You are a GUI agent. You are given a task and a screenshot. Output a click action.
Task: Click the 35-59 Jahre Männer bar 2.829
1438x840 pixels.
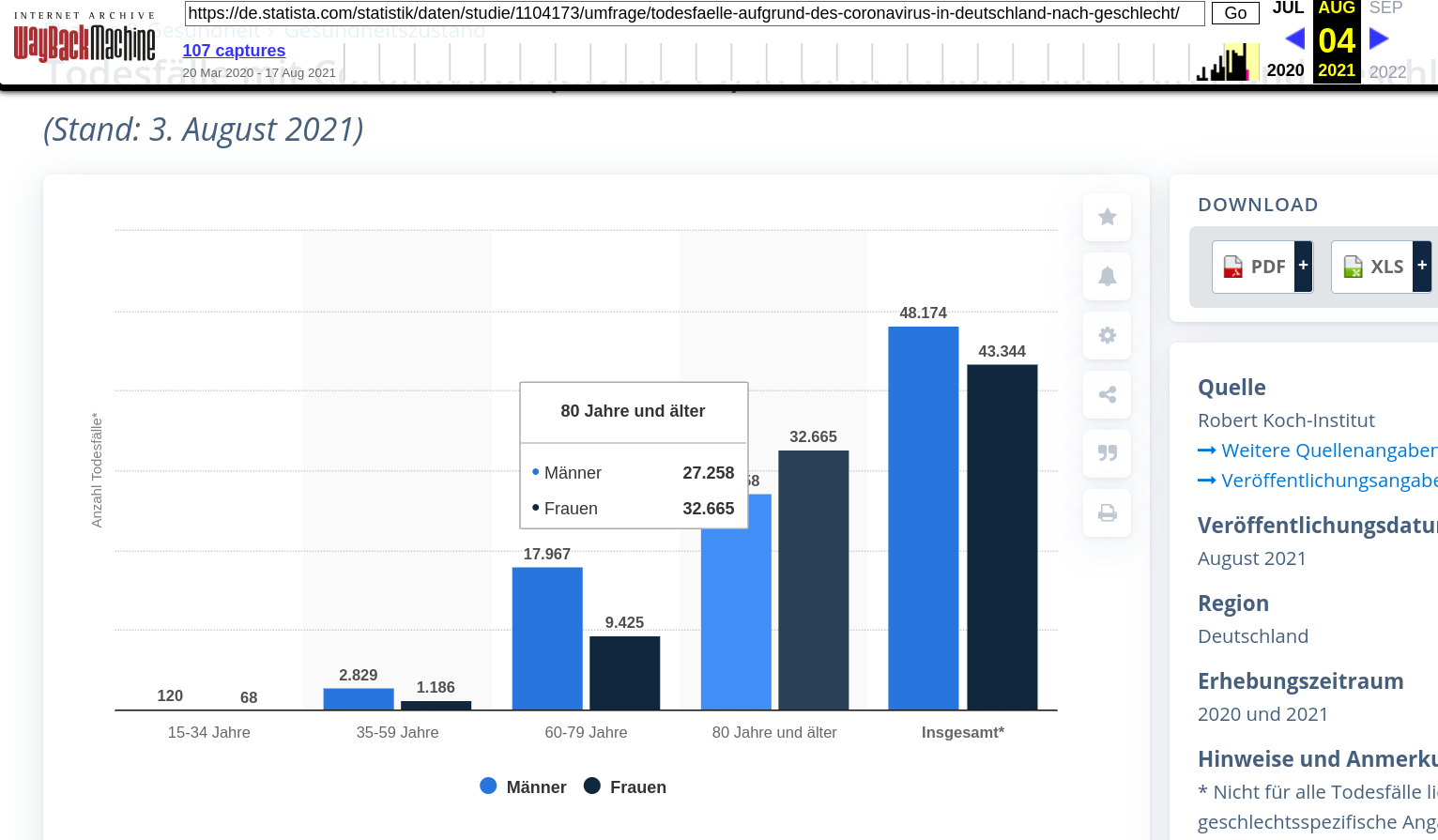click(x=359, y=699)
